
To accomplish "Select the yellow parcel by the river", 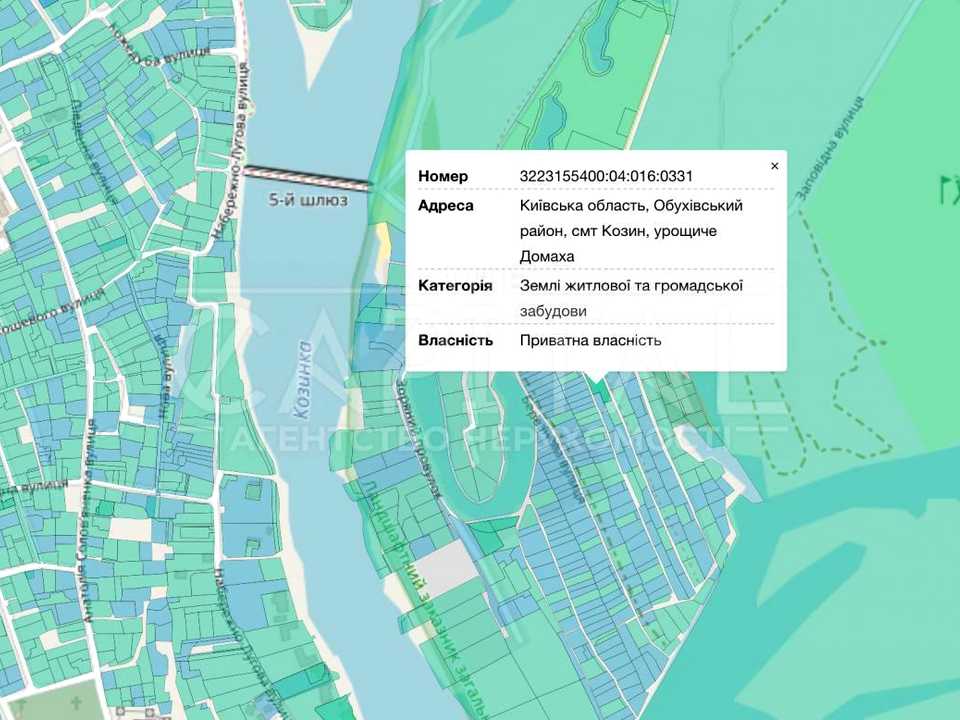I will 383,245.
